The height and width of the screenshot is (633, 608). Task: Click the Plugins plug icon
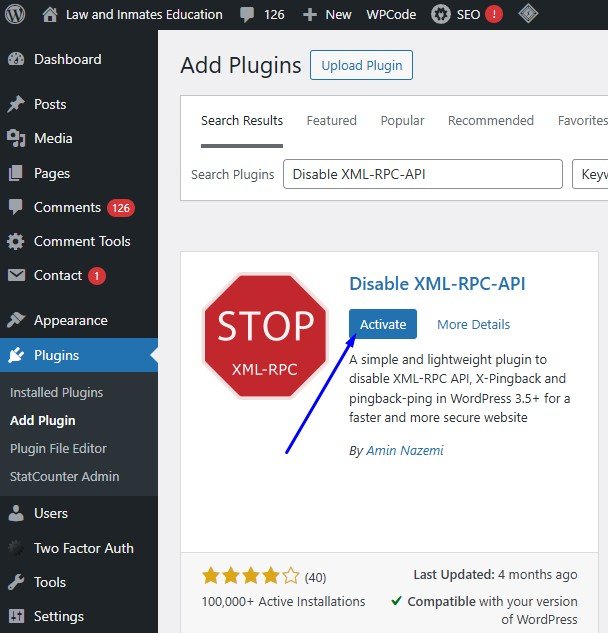pyautogui.click(x=16, y=355)
